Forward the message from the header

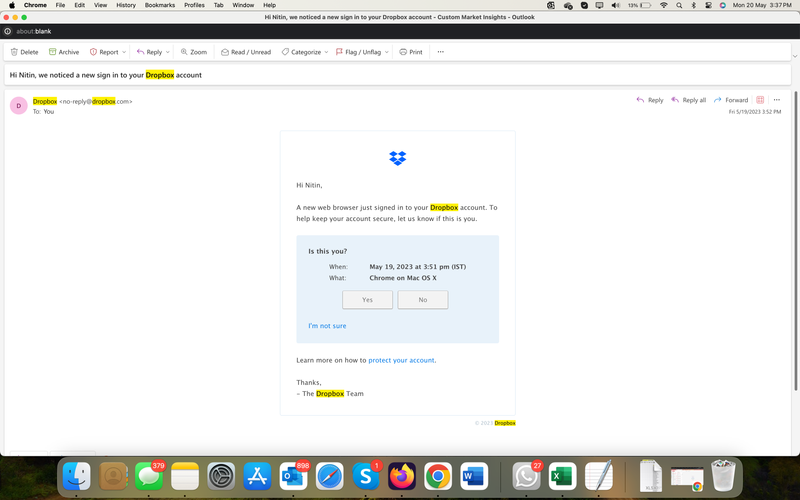coord(731,100)
